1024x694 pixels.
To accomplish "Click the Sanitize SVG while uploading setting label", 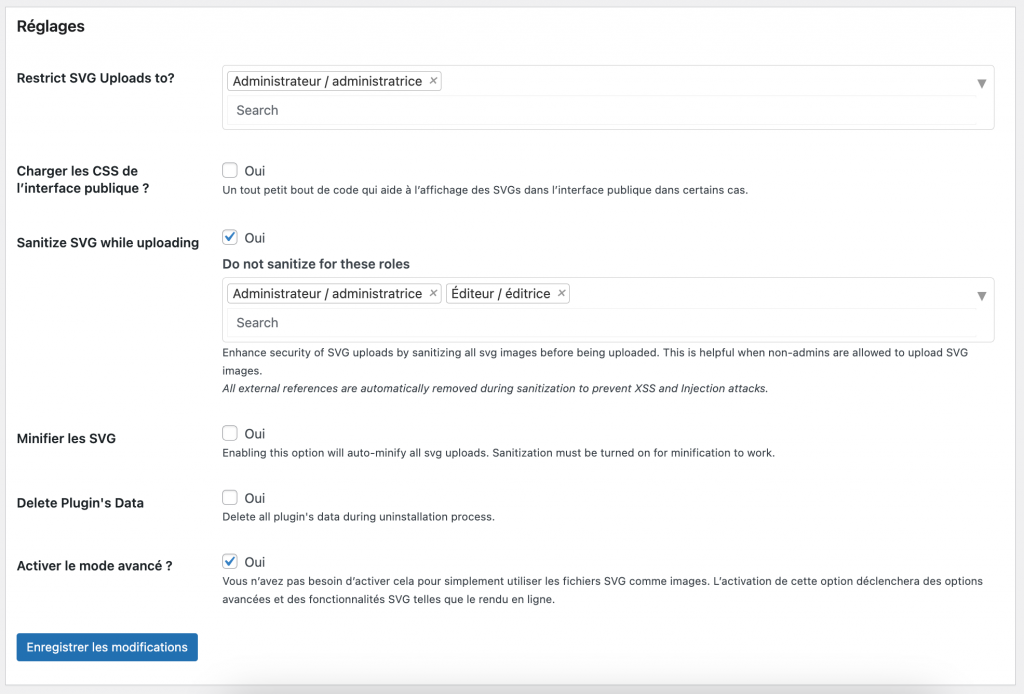I will [x=108, y=242].
